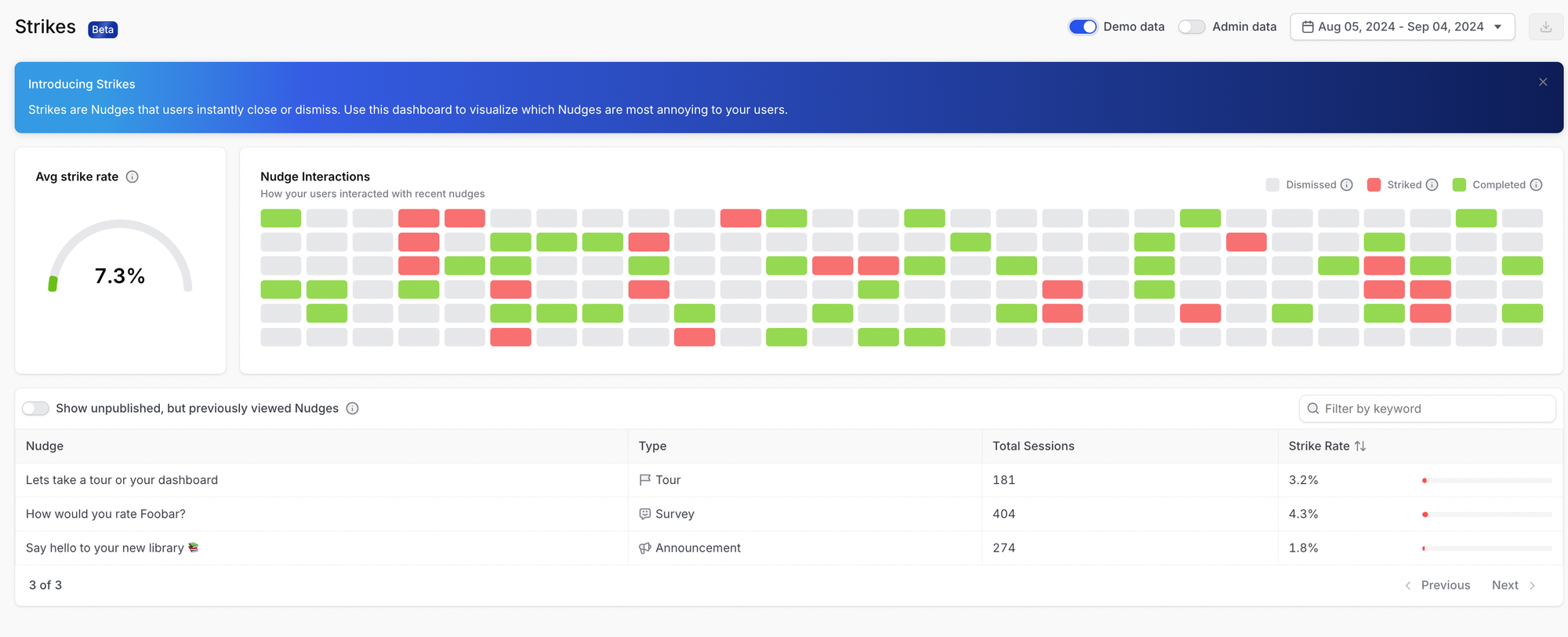The image size is (1568, 637).
Task: Click the 4.3% strike rate bar
Action: 1487,514
